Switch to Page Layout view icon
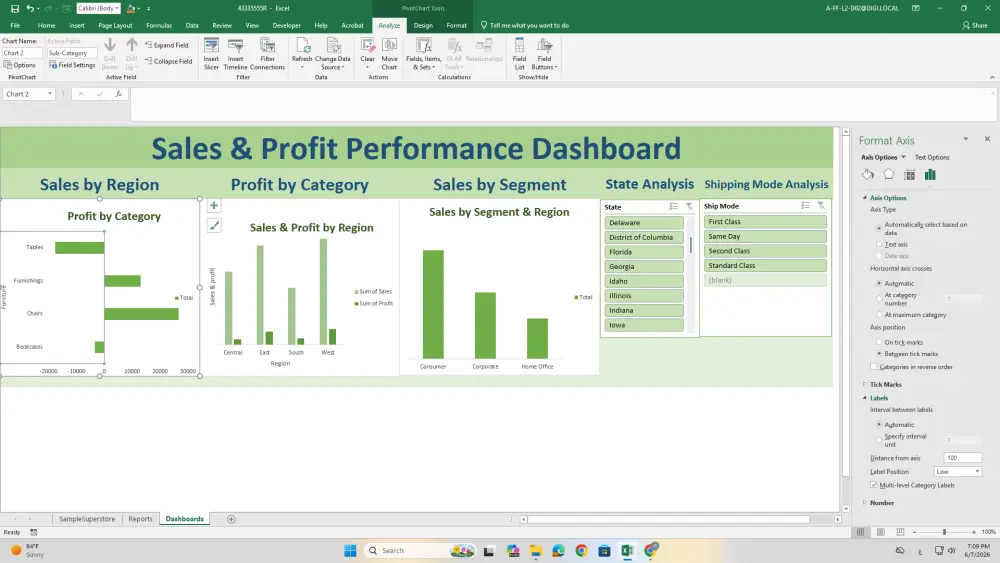1000x563 pixels. (x=880, y=532)
